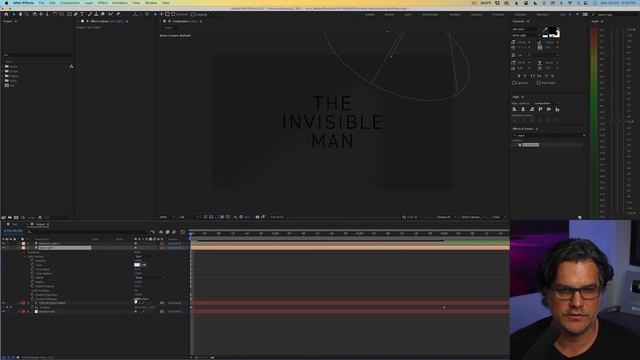Open the font family dropdown in Character panel

(x=526, y=29)
